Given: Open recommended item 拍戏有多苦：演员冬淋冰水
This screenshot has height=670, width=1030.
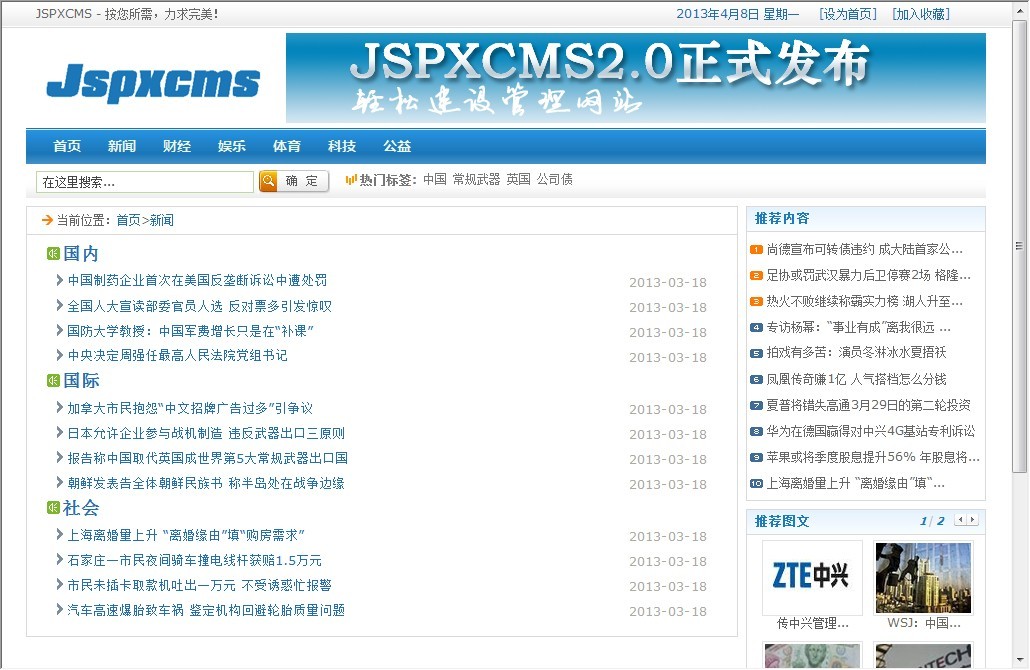Looking at the screenshot, I should (x=857, y=353).
